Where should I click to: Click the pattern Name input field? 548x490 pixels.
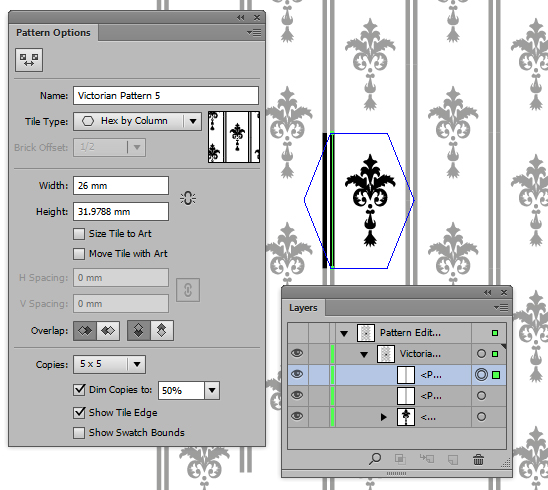(x=166, y=95)
